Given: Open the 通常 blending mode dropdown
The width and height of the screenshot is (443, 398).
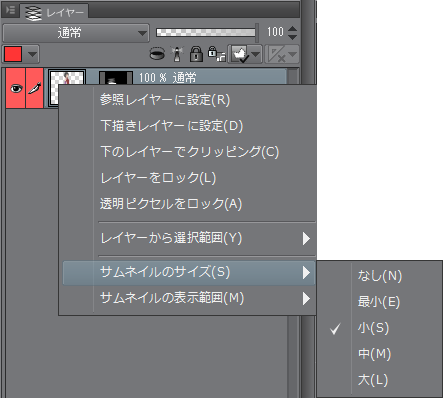Looking at the screenshot, I should click(x=76, y=33).
